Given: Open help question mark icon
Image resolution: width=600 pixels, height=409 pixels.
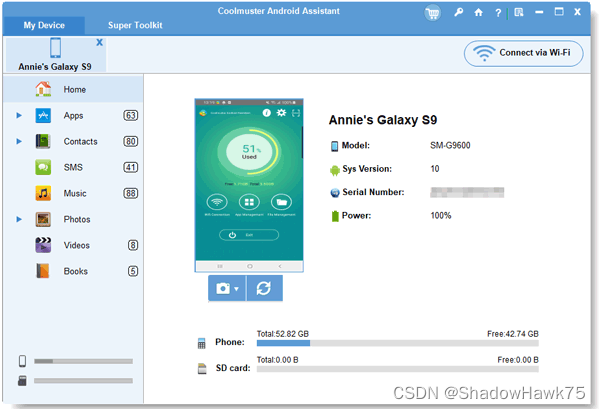Looking at the screenshot, I should click(x=498, y=13).
